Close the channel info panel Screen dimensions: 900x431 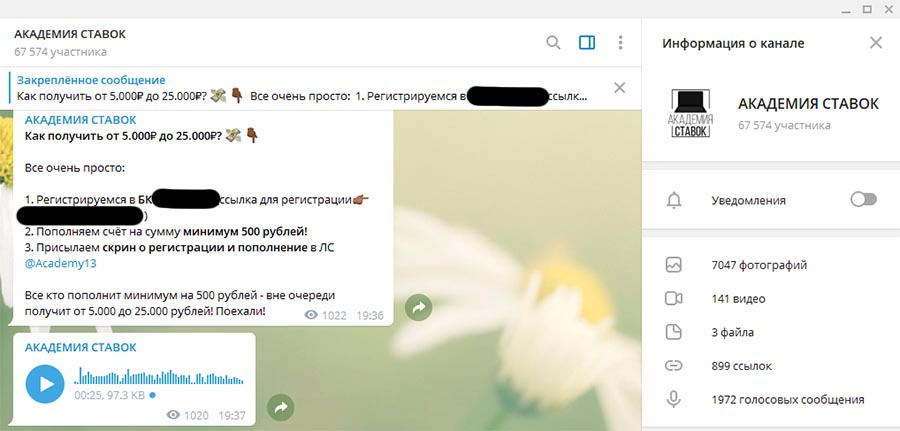click(x=876, y=42)
